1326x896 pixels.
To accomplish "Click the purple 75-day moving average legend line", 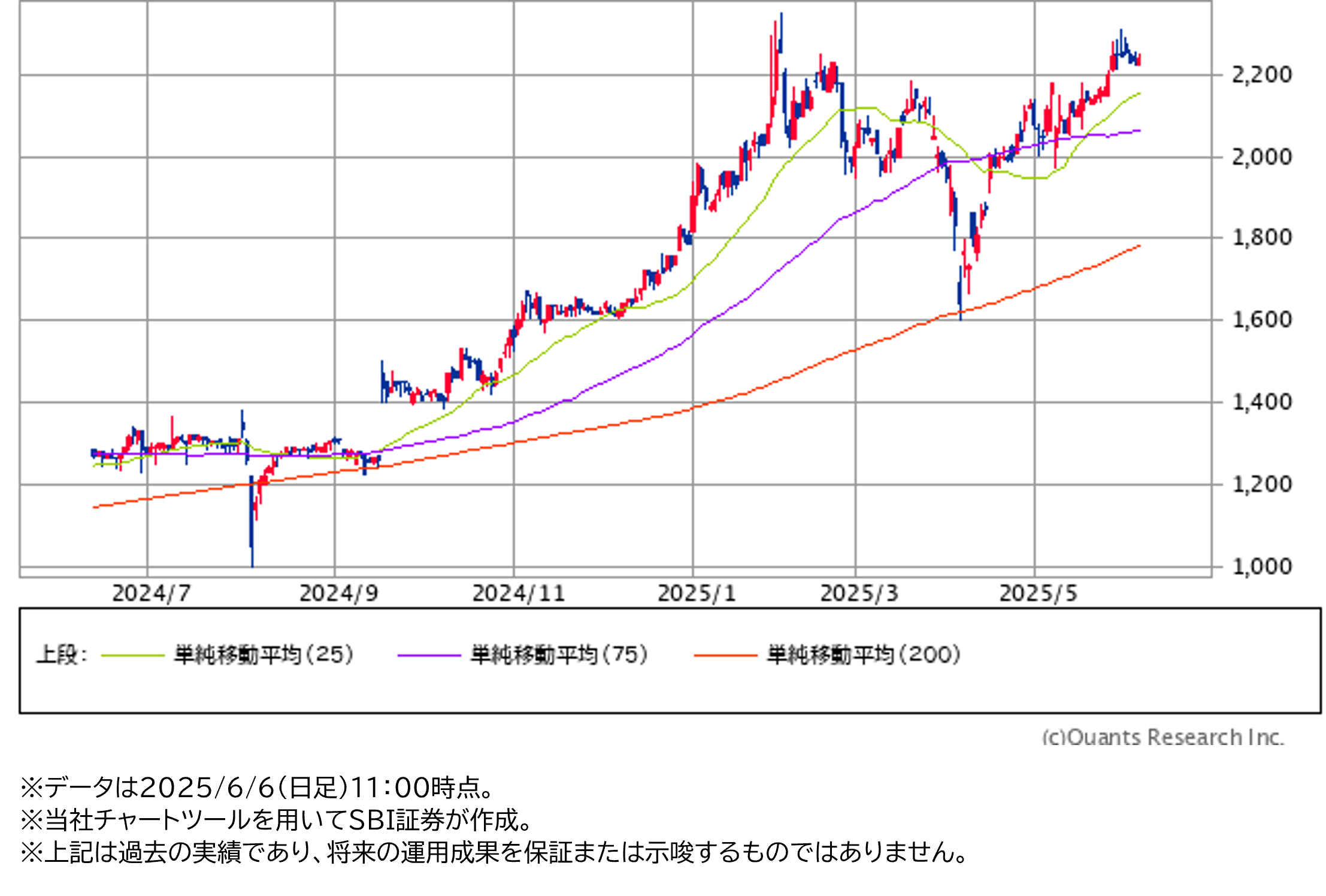I will pyautogui.click(x=429, y=656).
